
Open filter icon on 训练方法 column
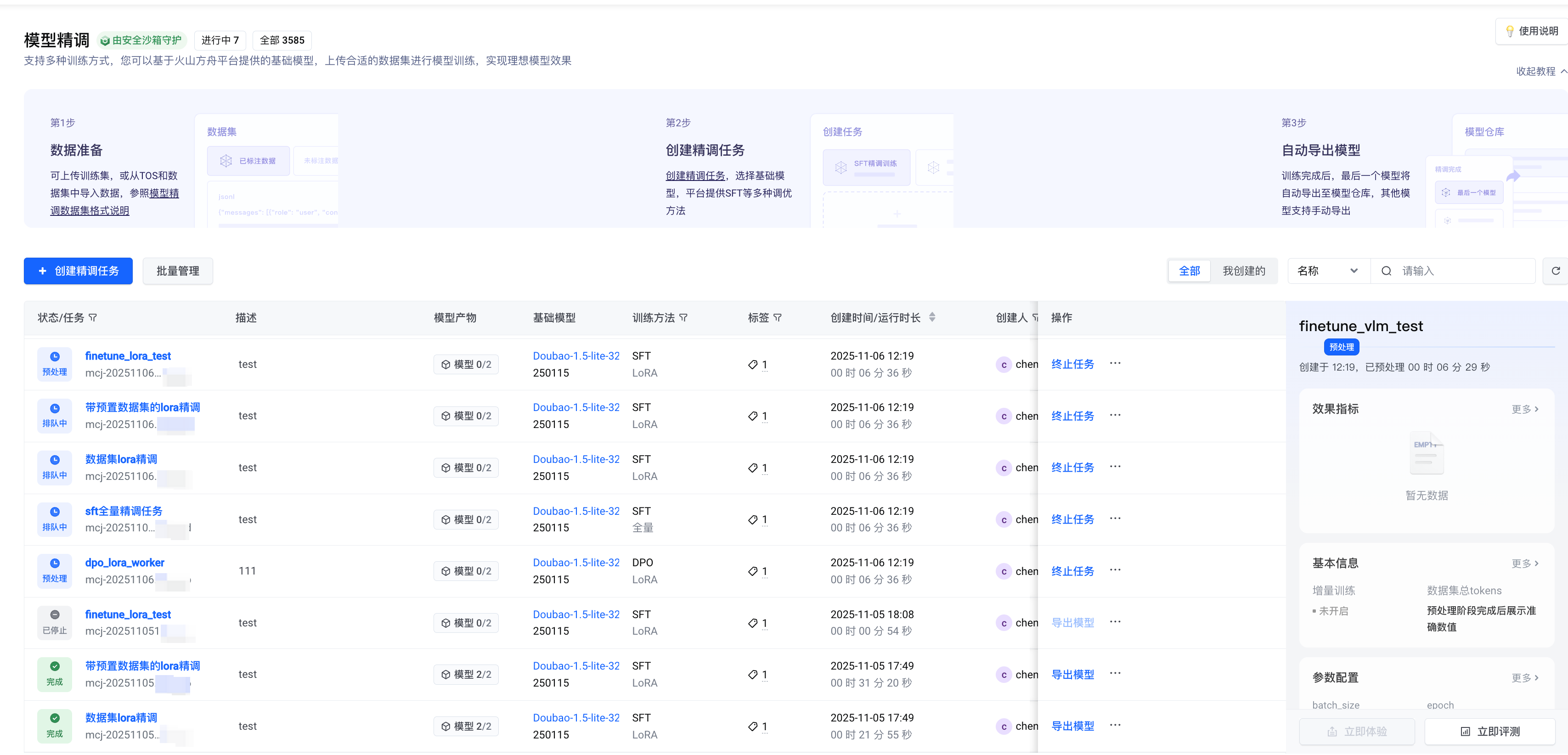(683, 318)
